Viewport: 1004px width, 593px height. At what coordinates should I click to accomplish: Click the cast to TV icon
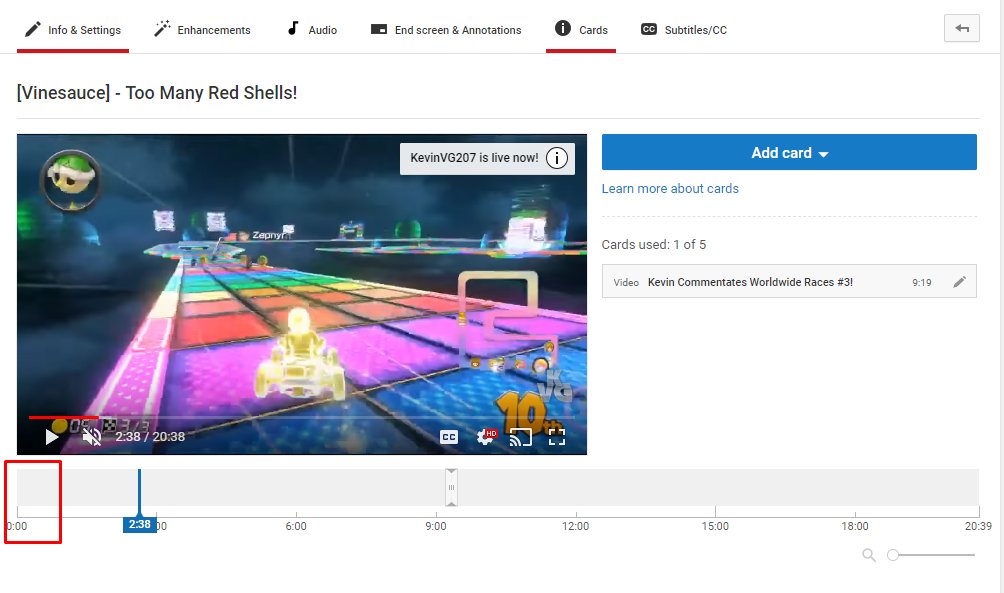521,437
